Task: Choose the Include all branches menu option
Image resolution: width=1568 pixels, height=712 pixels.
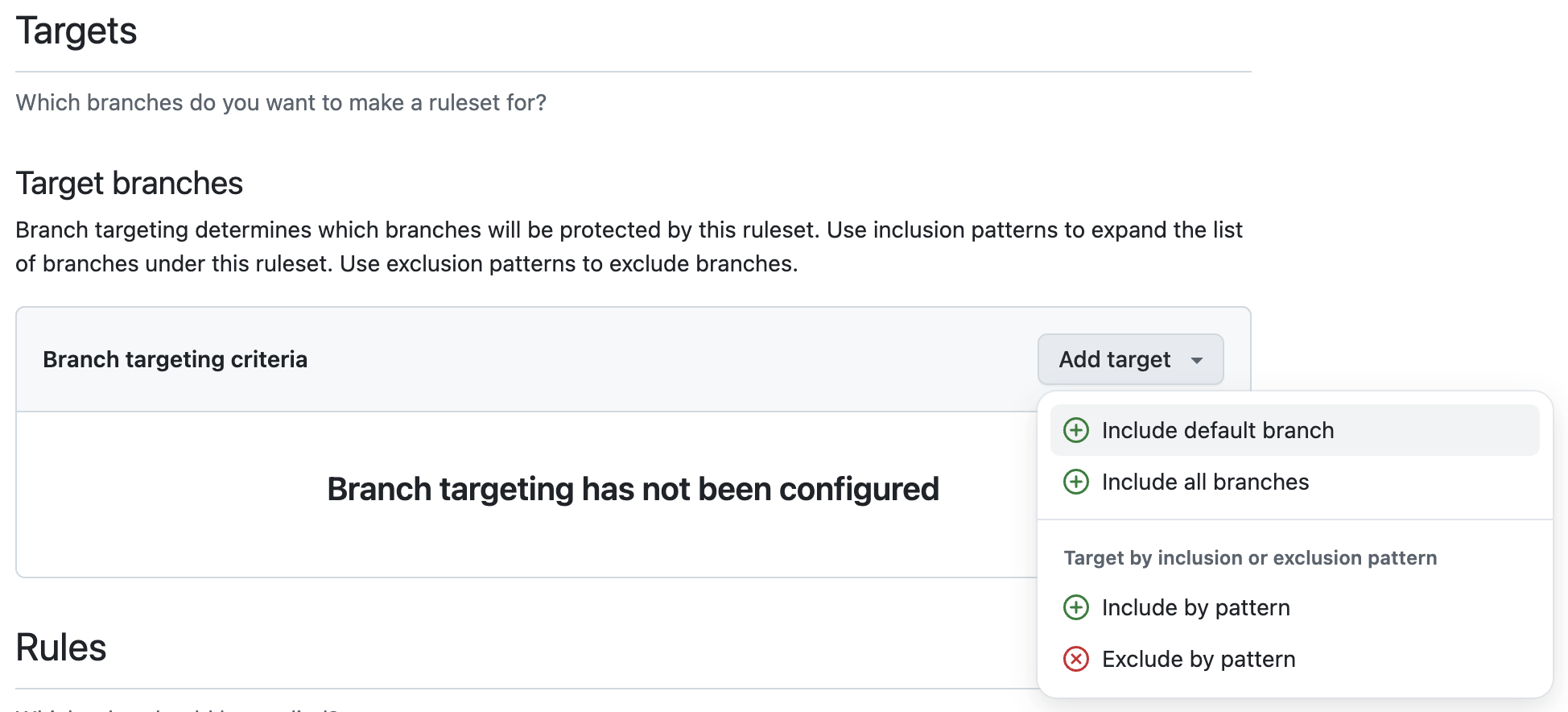Action: point(1205,482)
